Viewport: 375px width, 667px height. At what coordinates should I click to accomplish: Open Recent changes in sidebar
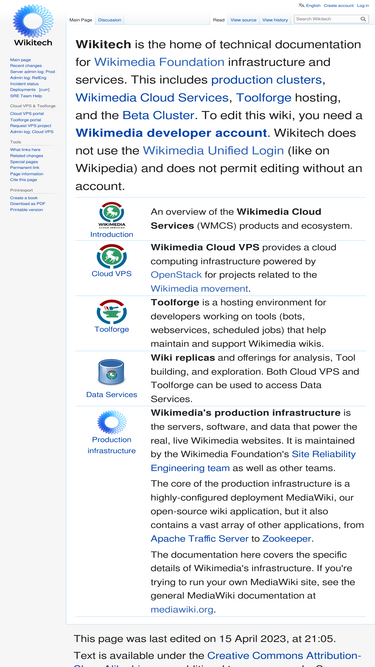tap(26, 66)
